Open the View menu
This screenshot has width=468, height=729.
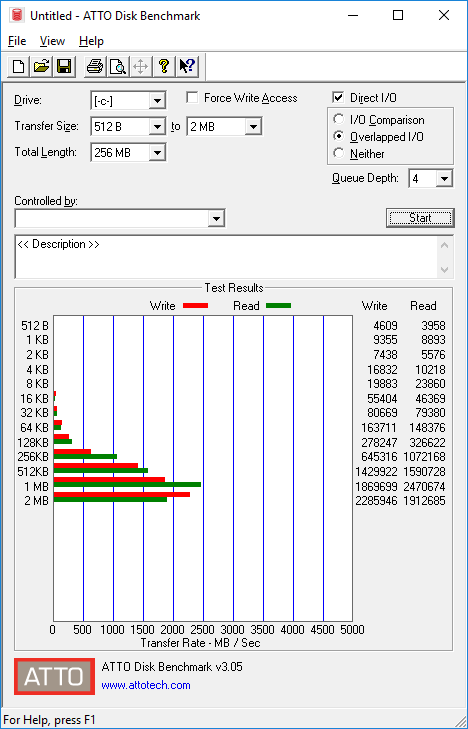point(52,41)
